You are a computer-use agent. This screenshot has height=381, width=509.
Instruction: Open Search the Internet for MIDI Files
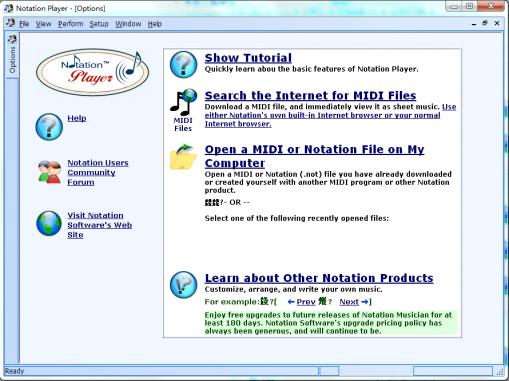310,96
